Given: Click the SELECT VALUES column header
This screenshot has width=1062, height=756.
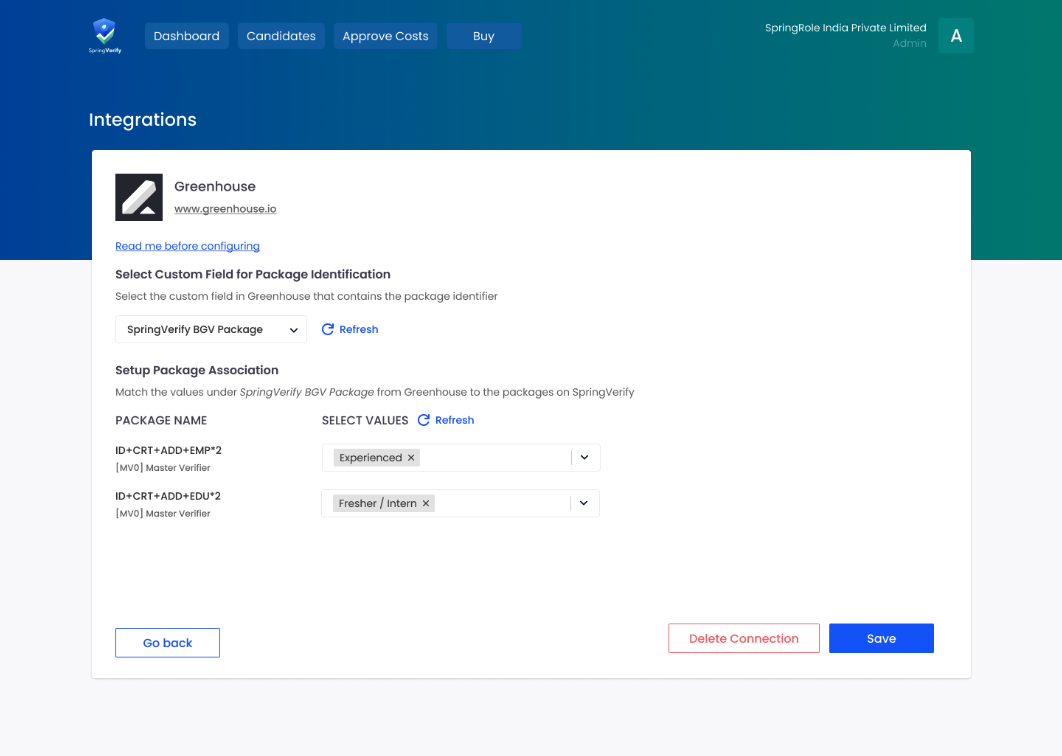Looking at the screenshot, I should coord(365,420).
